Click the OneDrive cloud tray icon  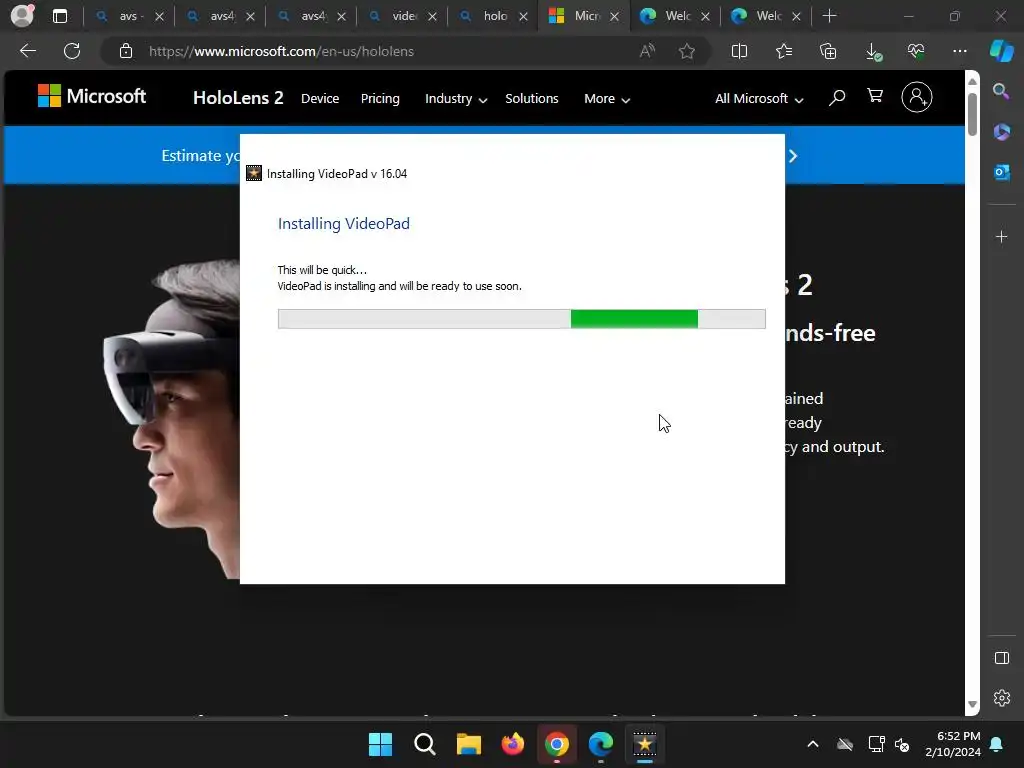845,744
